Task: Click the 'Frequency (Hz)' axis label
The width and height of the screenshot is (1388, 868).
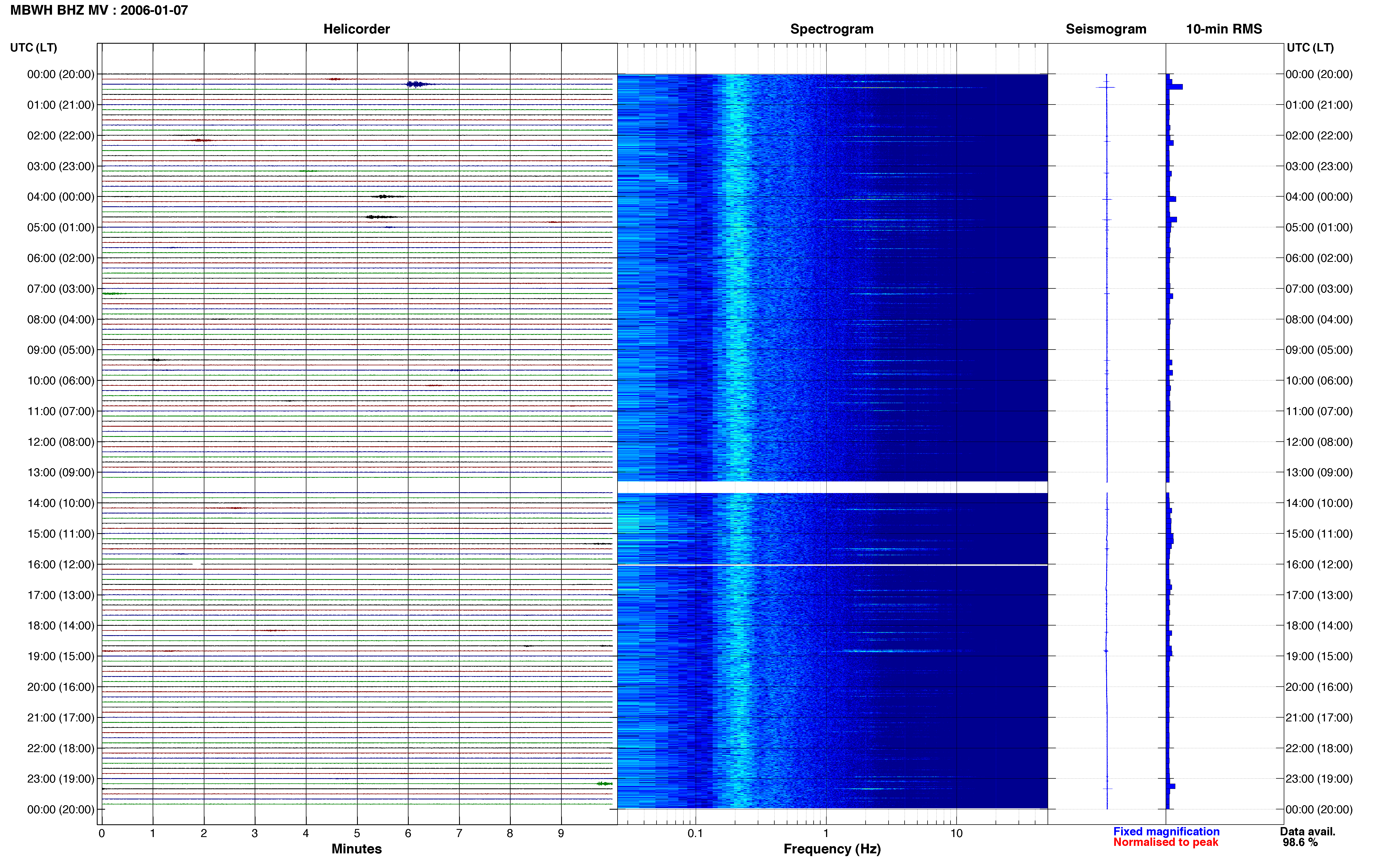Action: (832, 848)
